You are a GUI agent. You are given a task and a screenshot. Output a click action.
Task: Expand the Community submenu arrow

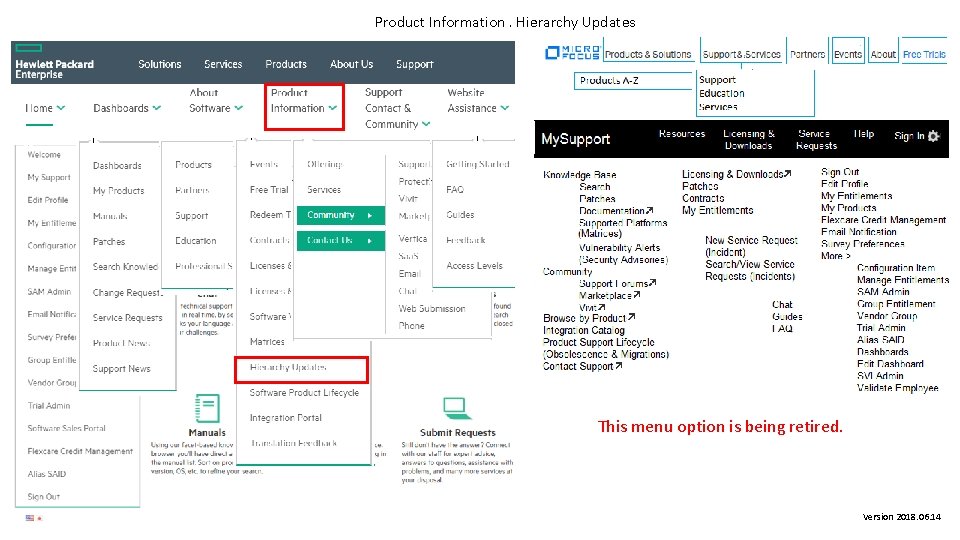pos(370,216)
